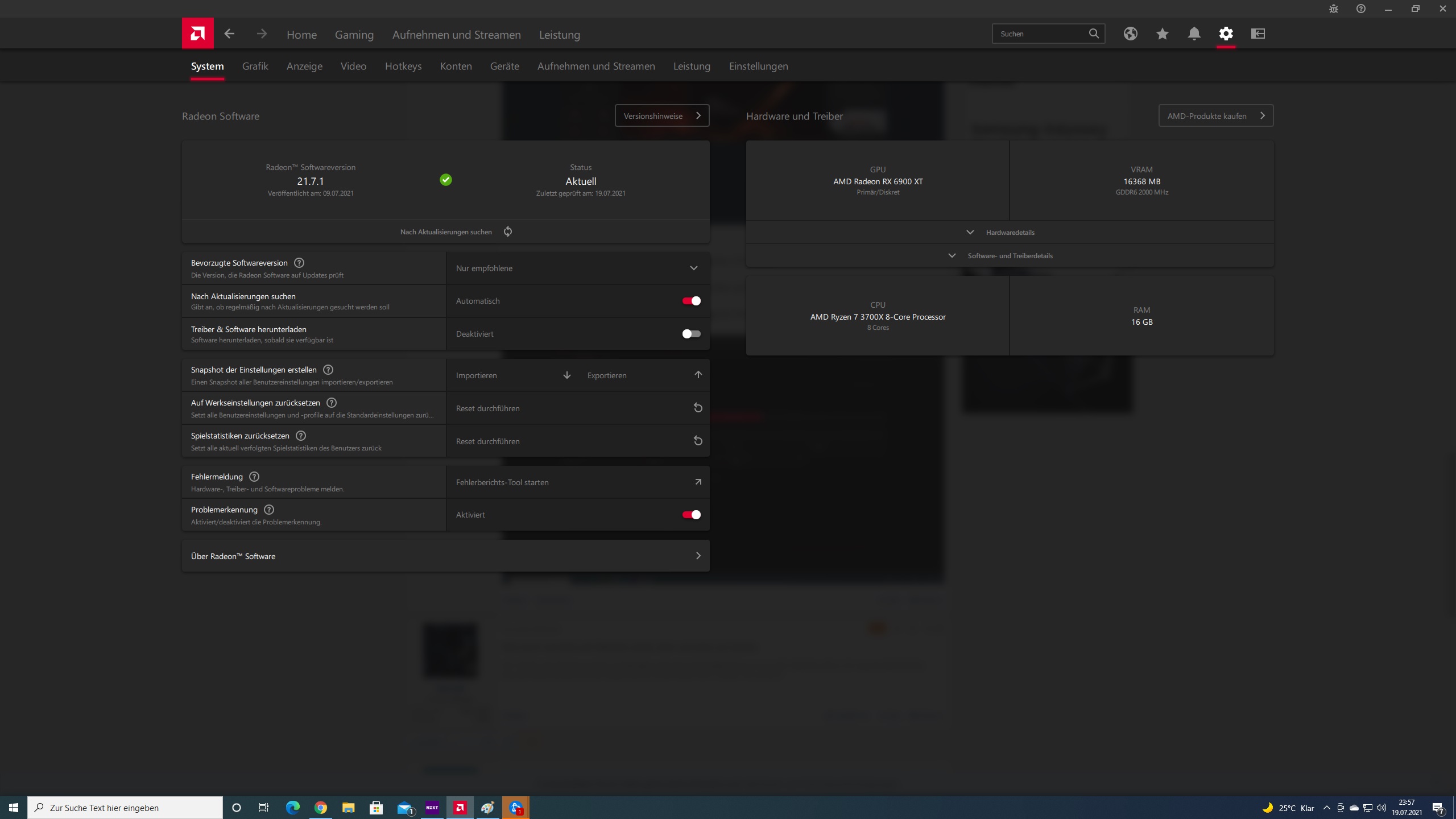The image size is (1456, 819).
Task: Turn off Problemerkennung toggle
Action: (x=691, y=515)
